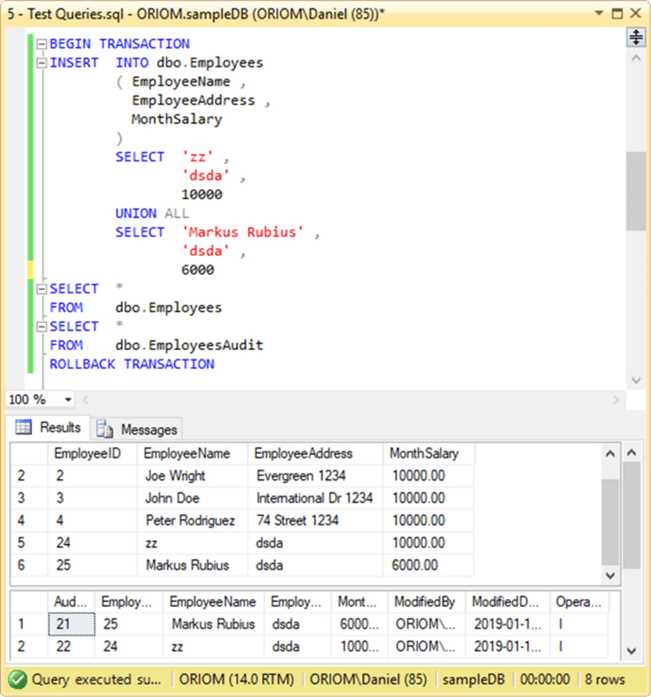Click the editor scroll down arrow
The height and width of the screenshot is (697, 651).
coord(636,380)
